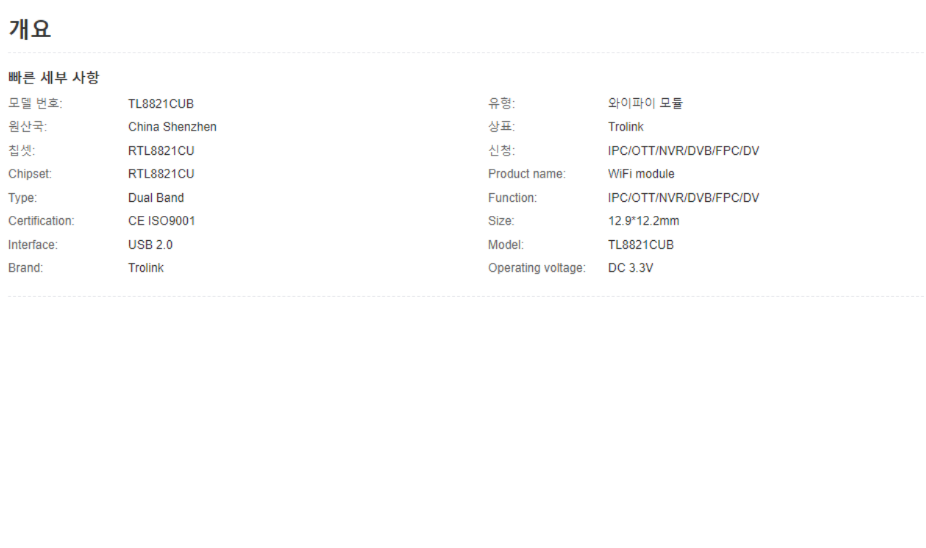Click the 'Operating voltage:' label
Image resolution: width=926 pixels, height=548 pixels.
pyautogui.click(x=537, y=268)
